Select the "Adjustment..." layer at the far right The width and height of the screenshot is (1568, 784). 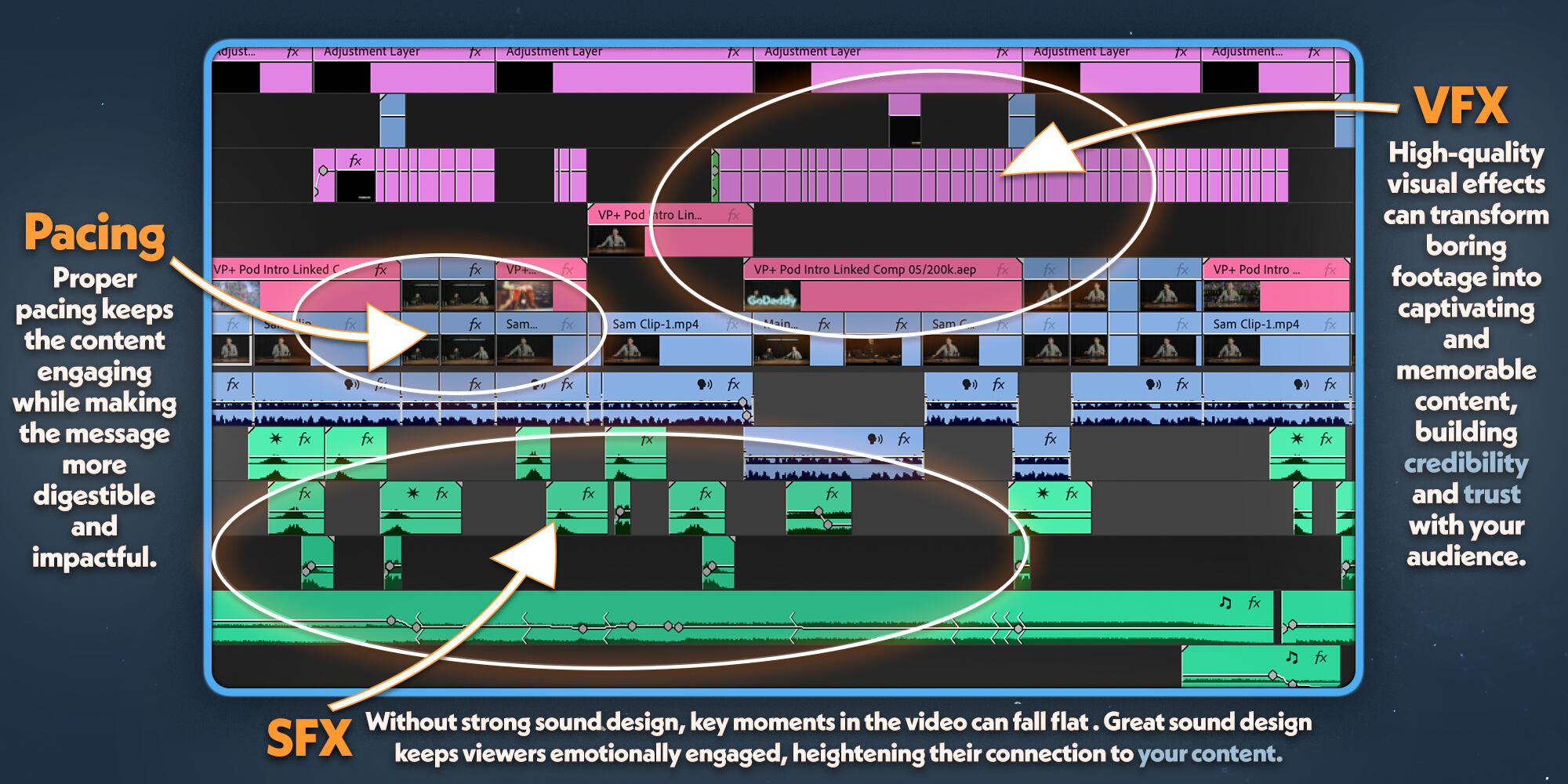[1247, 52]
